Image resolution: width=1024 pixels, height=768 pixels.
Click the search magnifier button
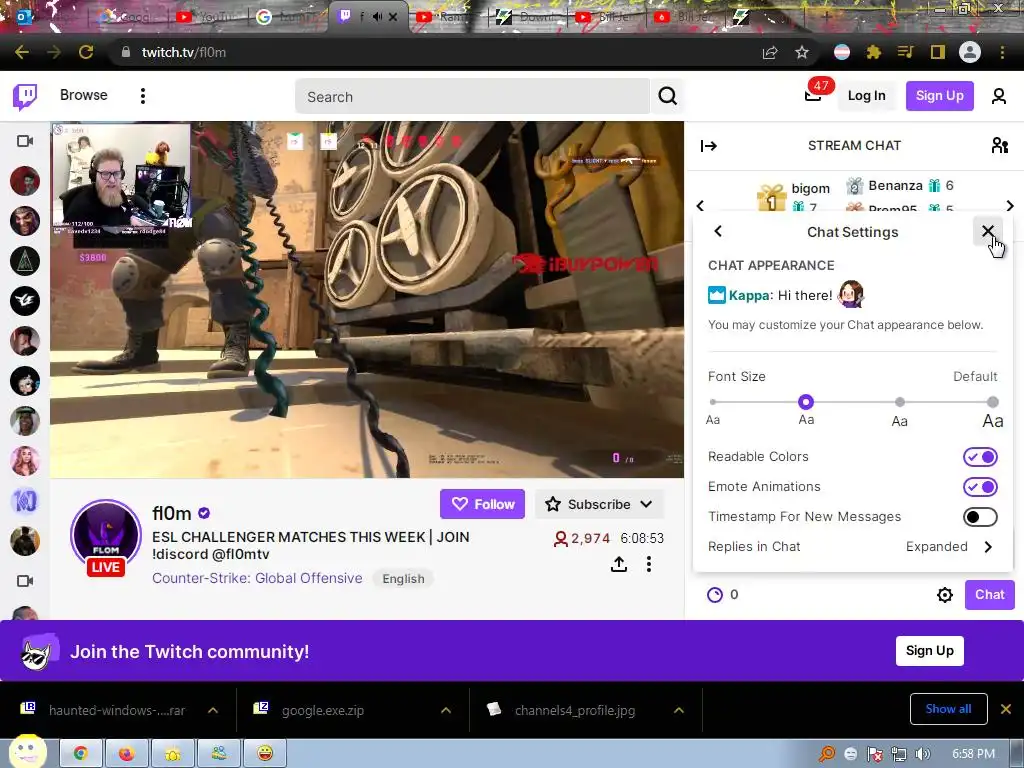point(667,96)
